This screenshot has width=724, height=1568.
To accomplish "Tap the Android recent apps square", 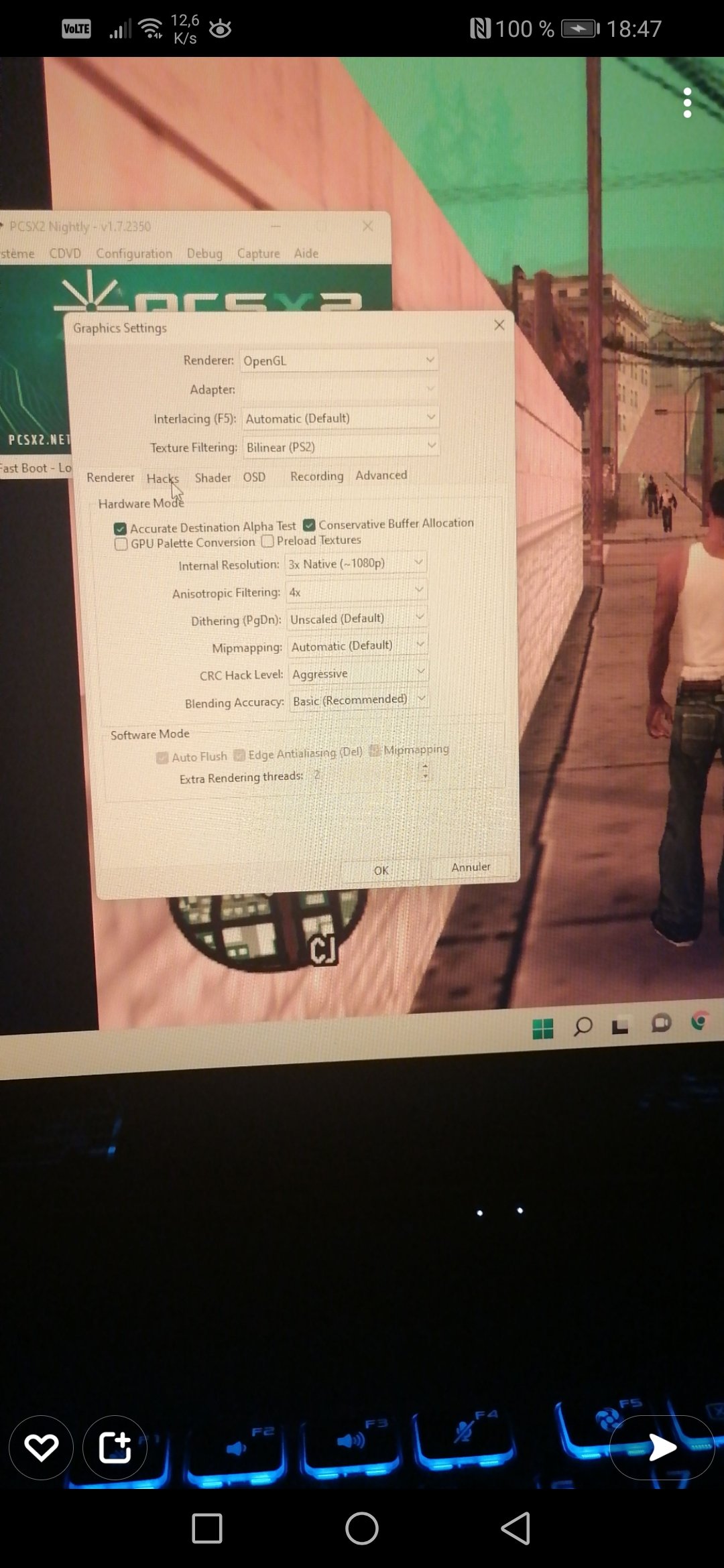I will tap(207, 1528).
